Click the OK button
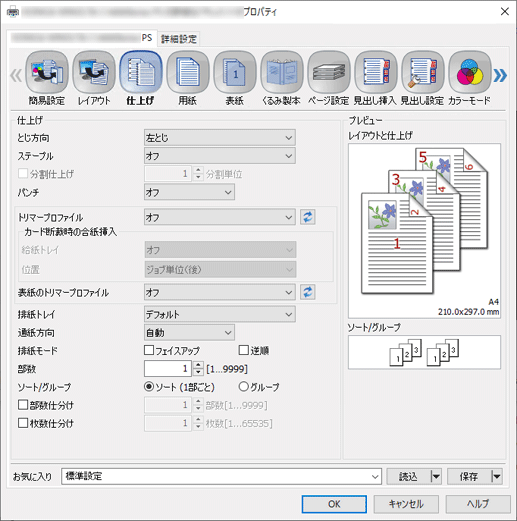The width and height of the screenshot is (517, 521). tap(334, 504)
